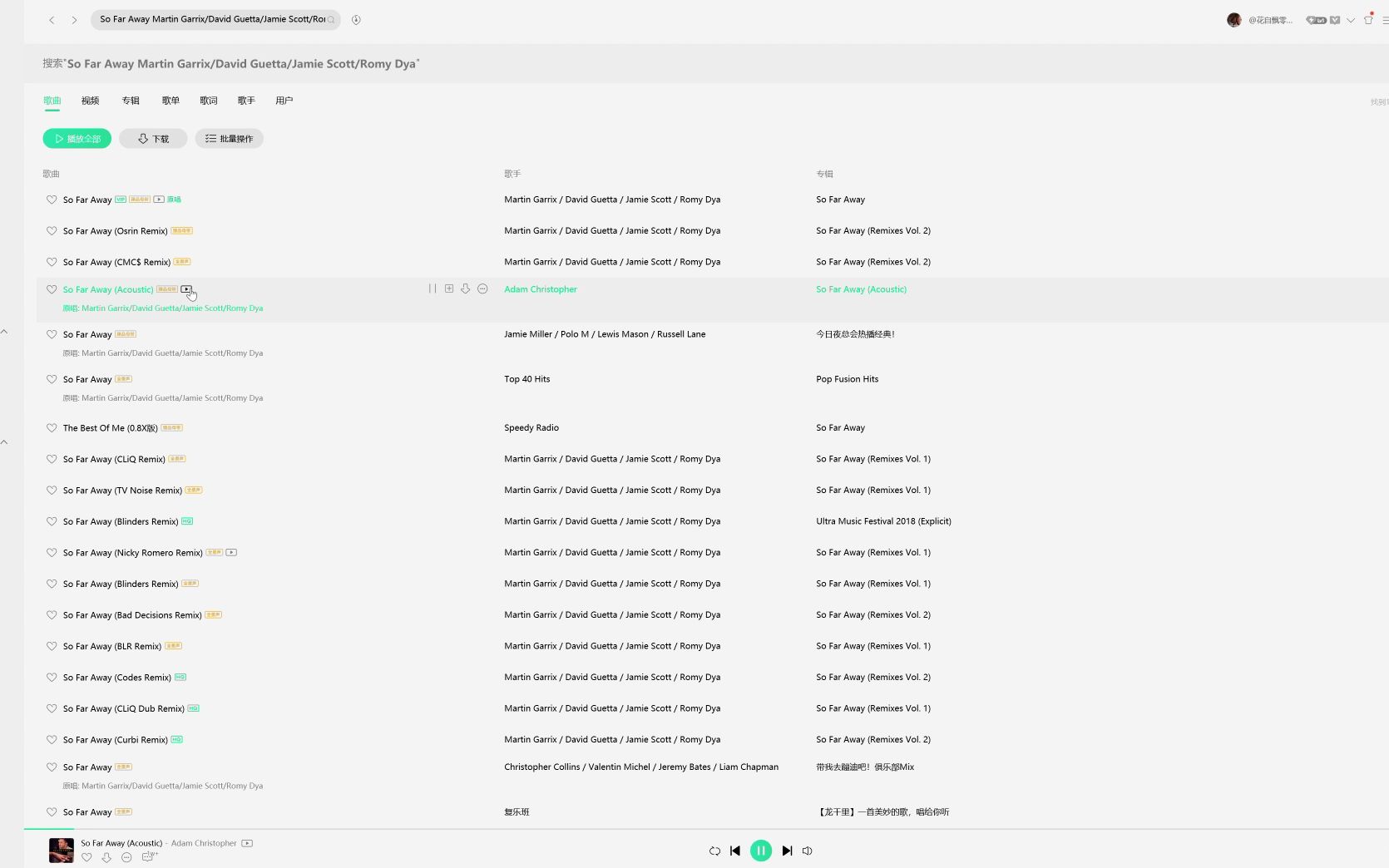Like So Far Away (Curbi Remix)

tap(52, 740)
